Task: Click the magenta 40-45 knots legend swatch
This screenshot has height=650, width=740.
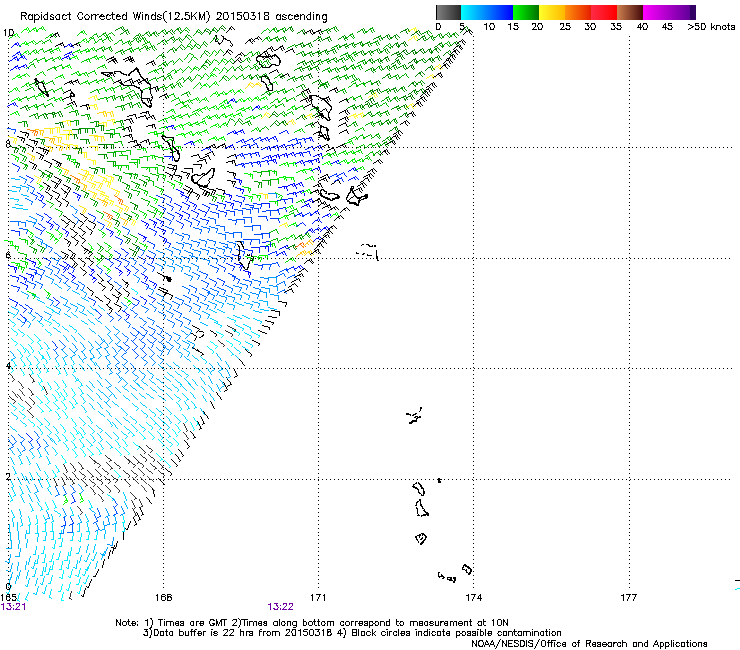Action: 656,12
